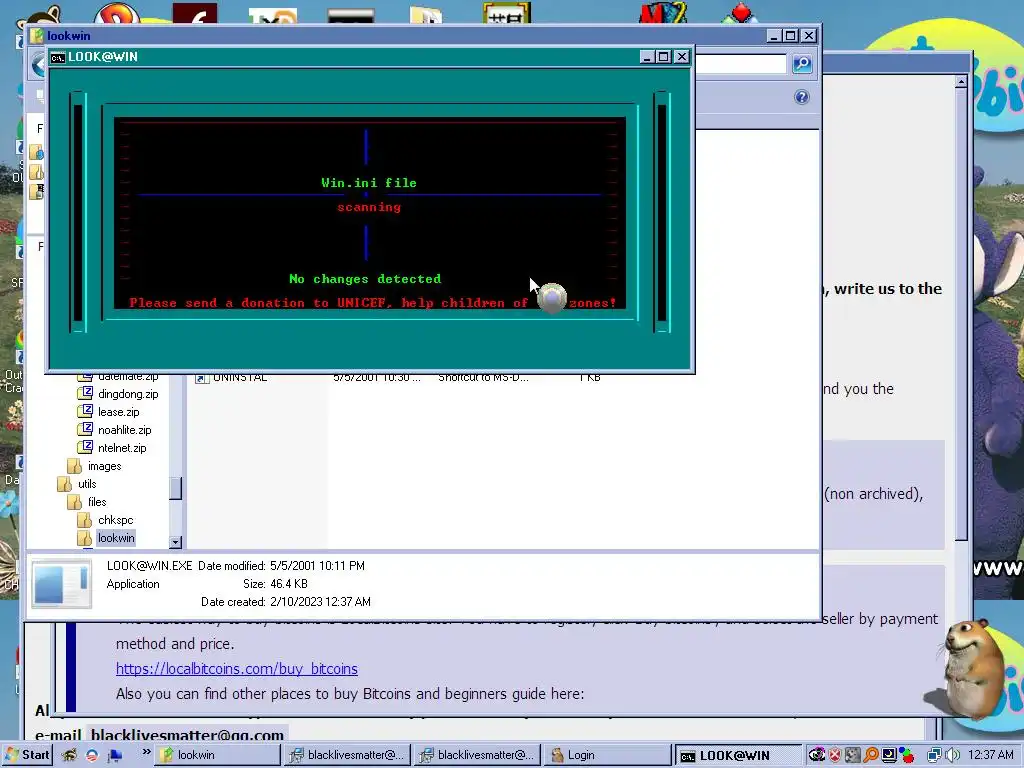Open the images folder in the tree
The width and height of the screenshot is (1024, 768).
pos(95,466)
